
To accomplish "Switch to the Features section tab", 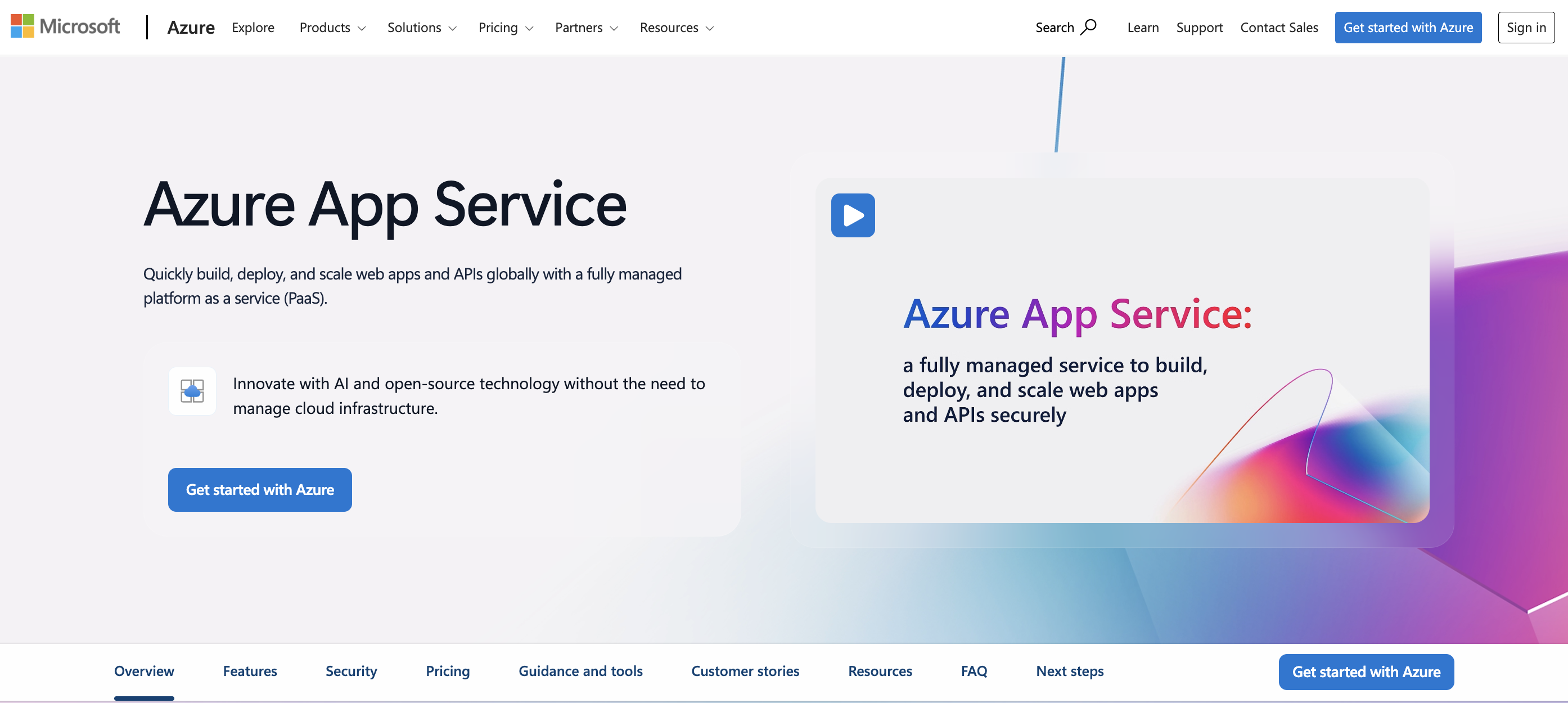I will tap(250, 672).
